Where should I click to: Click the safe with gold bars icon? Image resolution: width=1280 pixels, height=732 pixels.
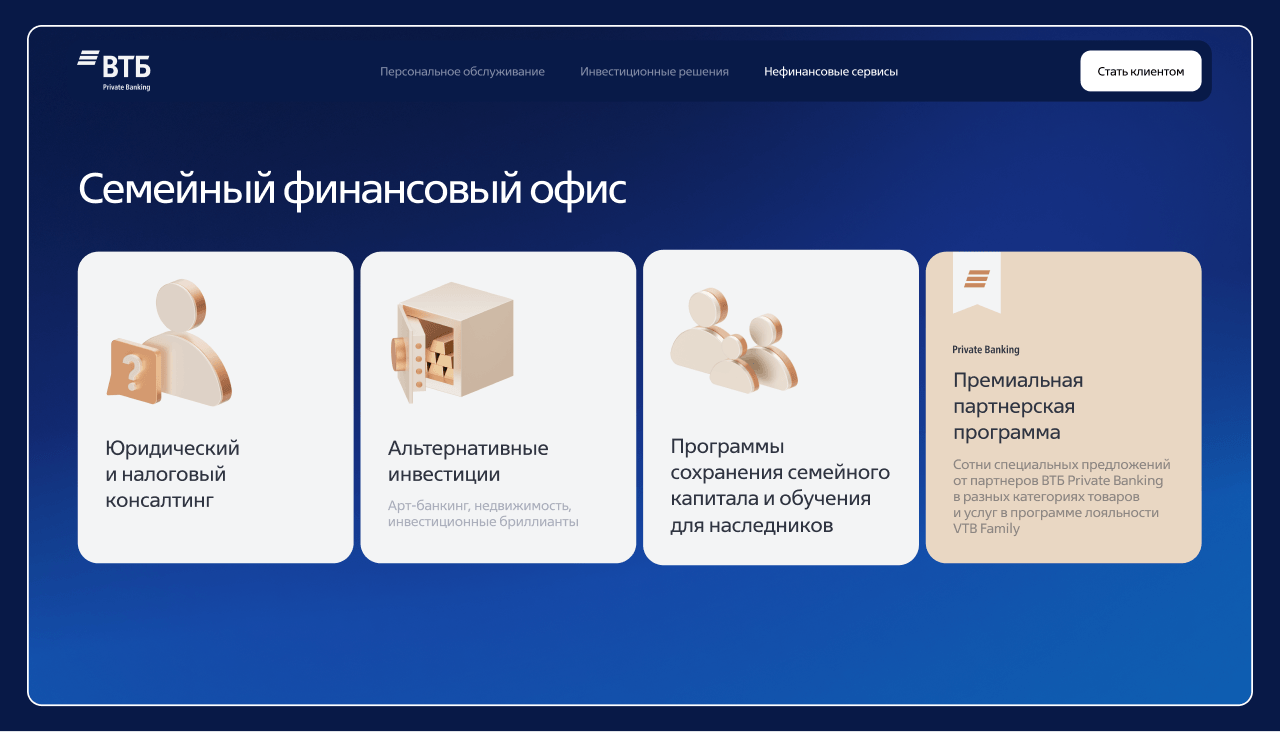click(452, 342)
